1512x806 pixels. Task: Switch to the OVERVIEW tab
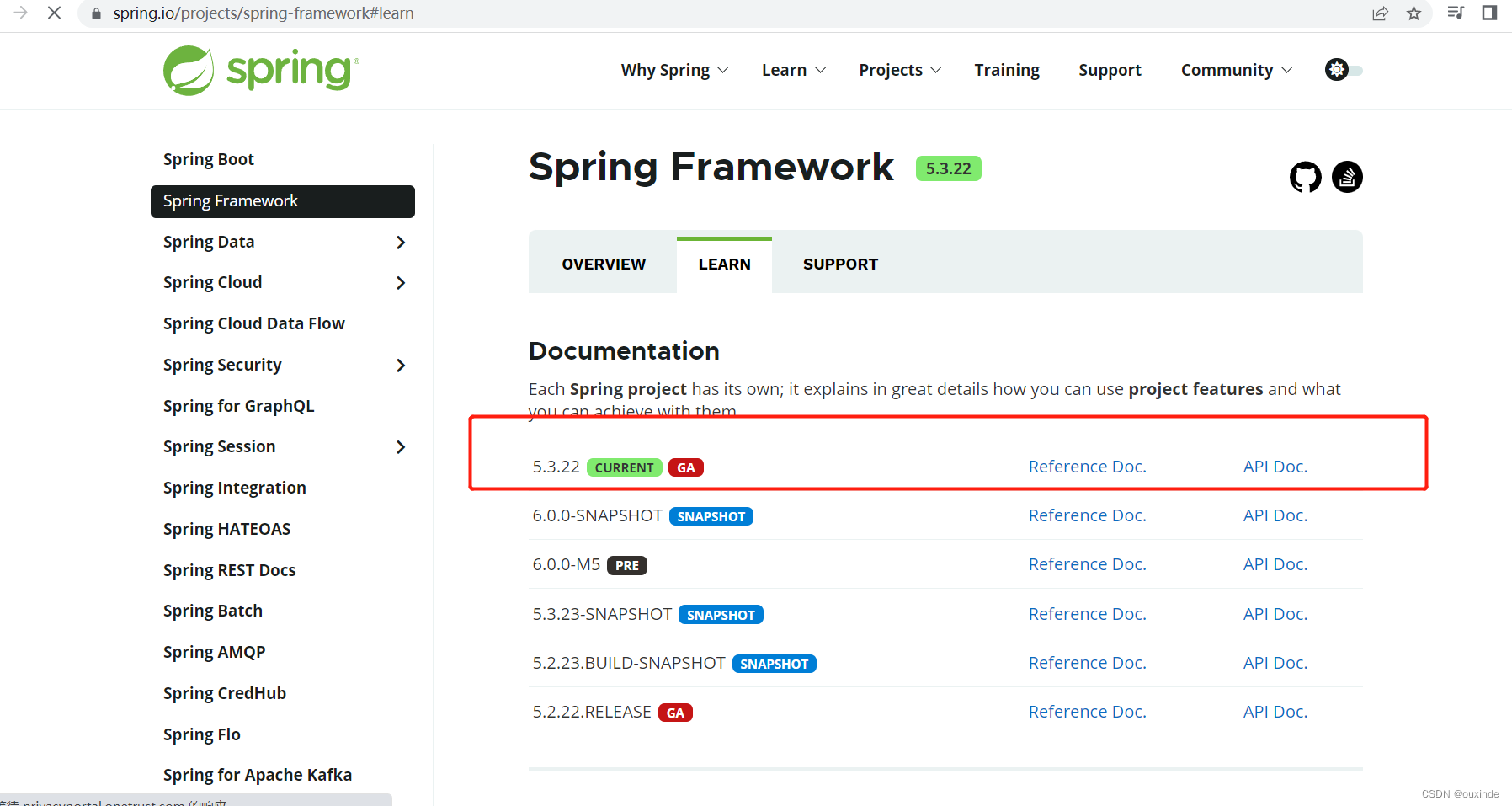(x=604, y=264)
